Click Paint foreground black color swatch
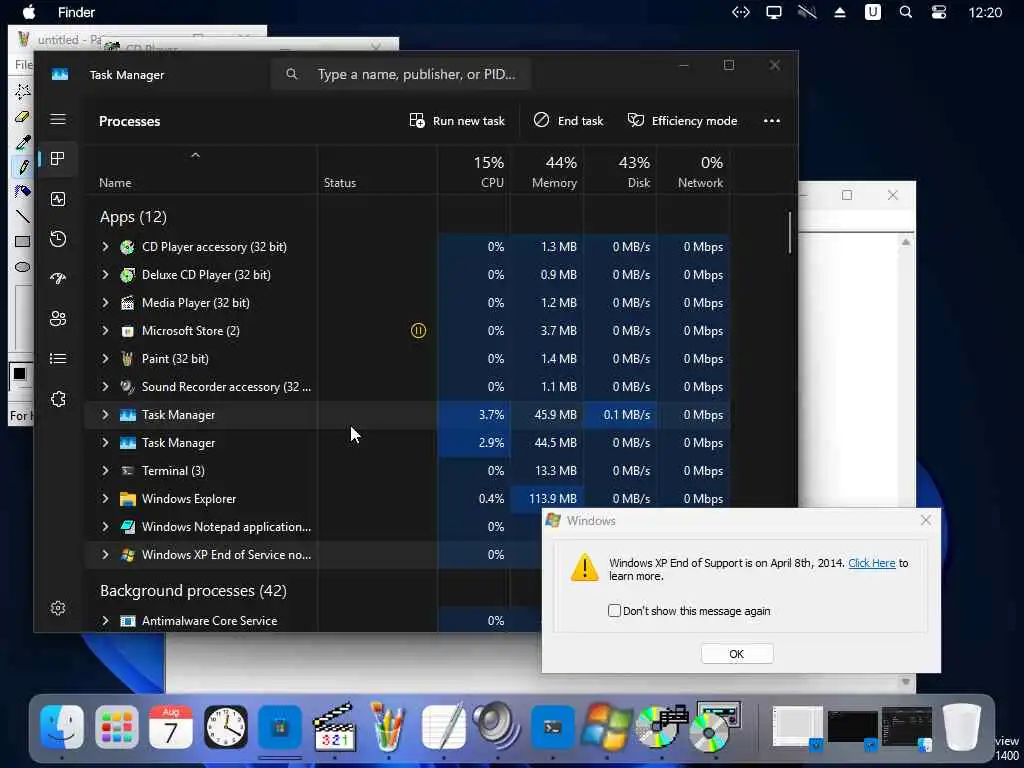Screen dimensions: 1024x768 point(20,374)
